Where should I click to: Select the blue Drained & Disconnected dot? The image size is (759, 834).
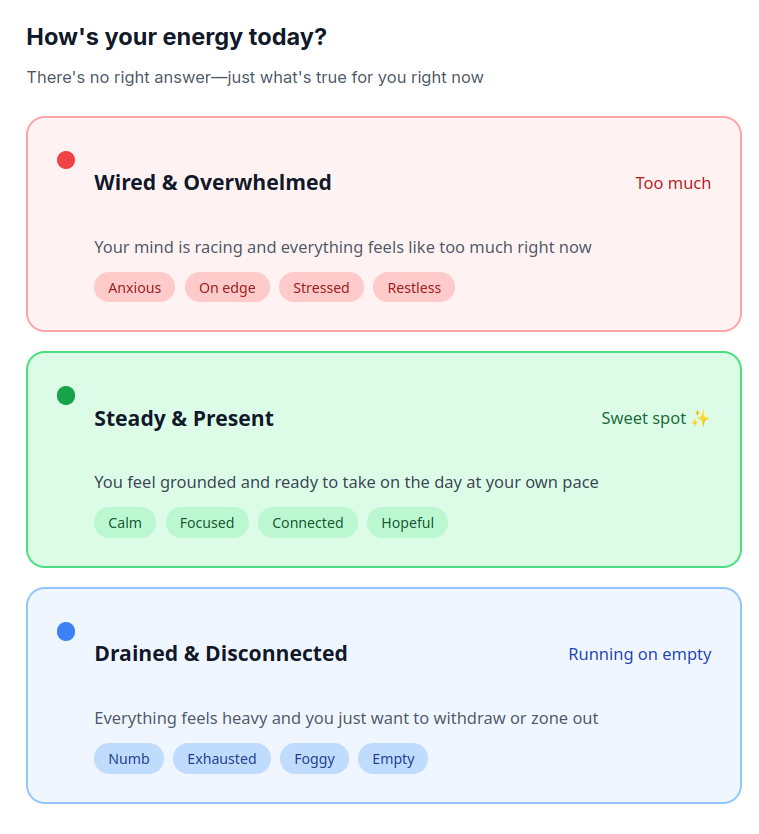(x=66, y=631)
